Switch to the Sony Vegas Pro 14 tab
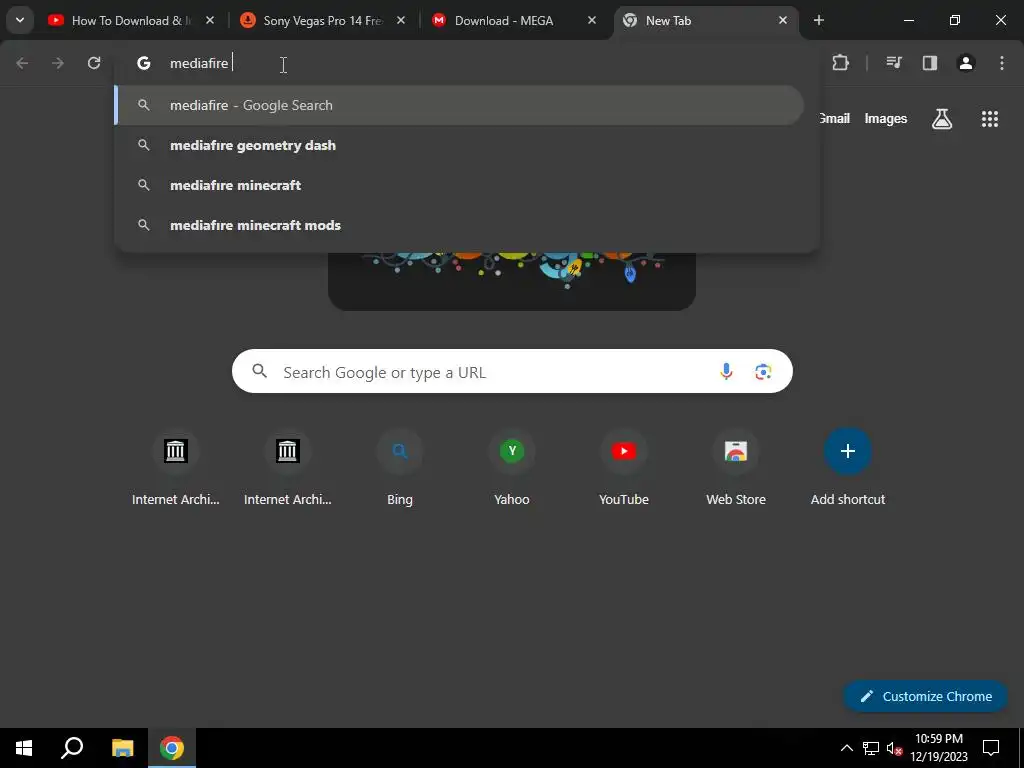 321,21
